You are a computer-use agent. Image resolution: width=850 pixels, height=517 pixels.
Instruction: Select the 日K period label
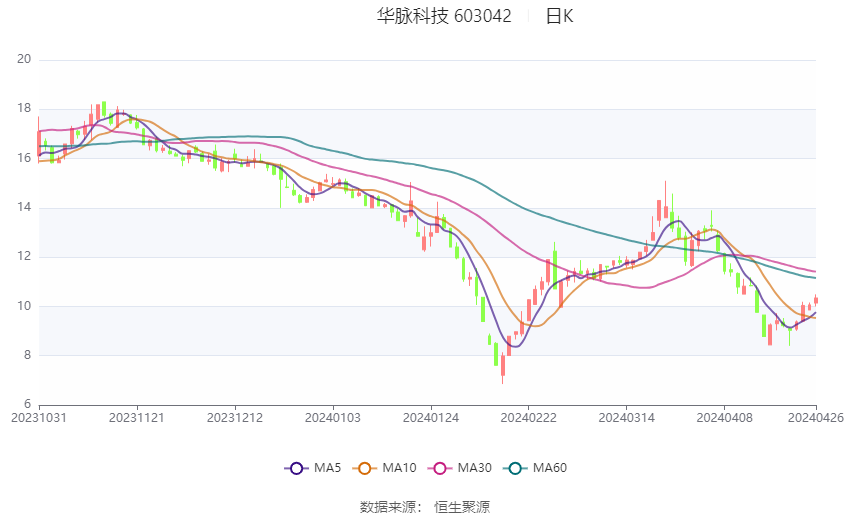[559, 16]
